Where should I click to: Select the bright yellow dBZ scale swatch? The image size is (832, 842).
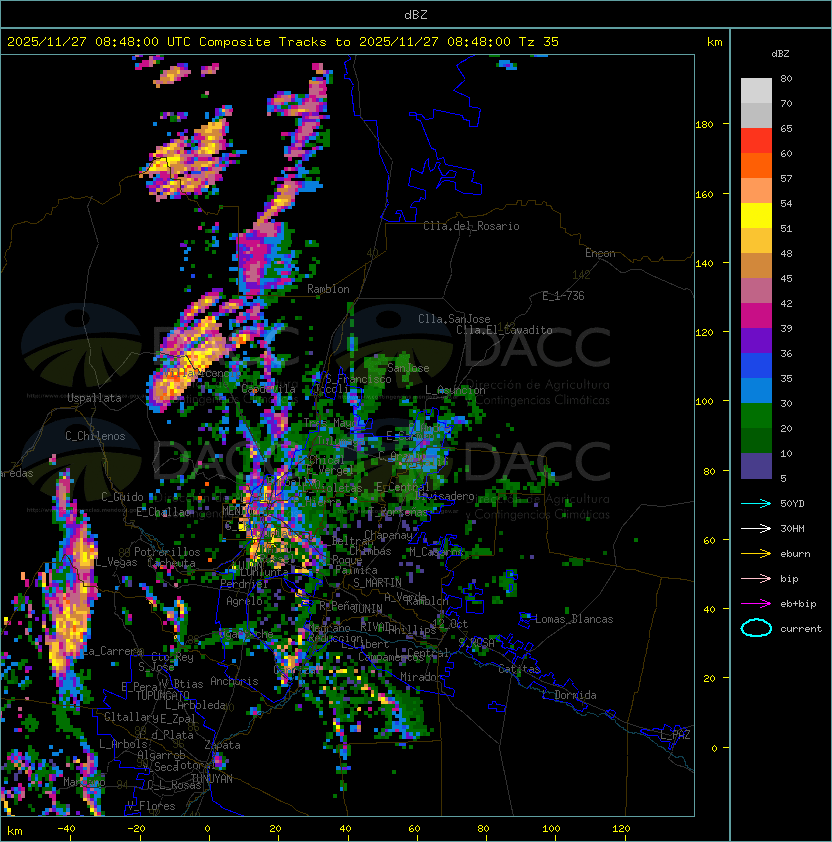click(x=756, y=216)
